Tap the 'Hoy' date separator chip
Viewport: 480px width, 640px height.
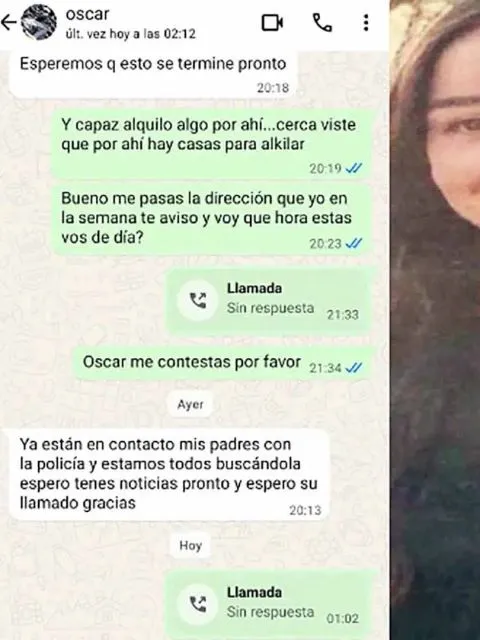(190, 545)
